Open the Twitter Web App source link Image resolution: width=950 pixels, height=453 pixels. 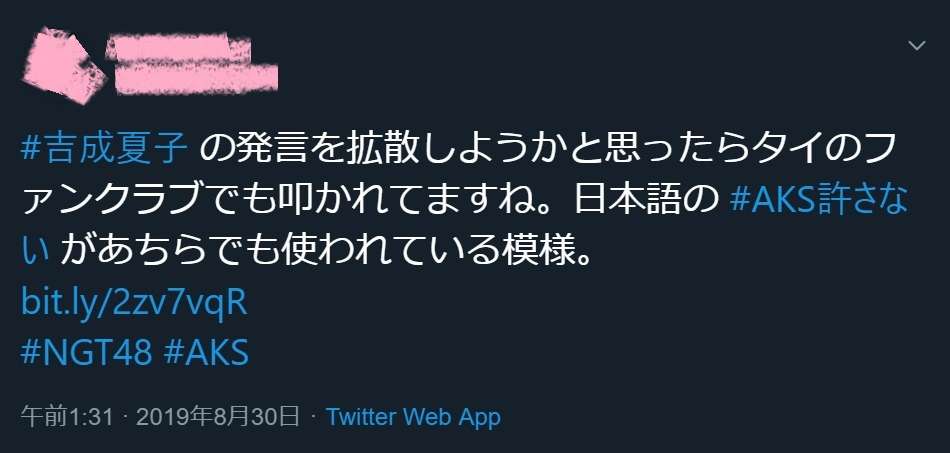pos(413,417)
